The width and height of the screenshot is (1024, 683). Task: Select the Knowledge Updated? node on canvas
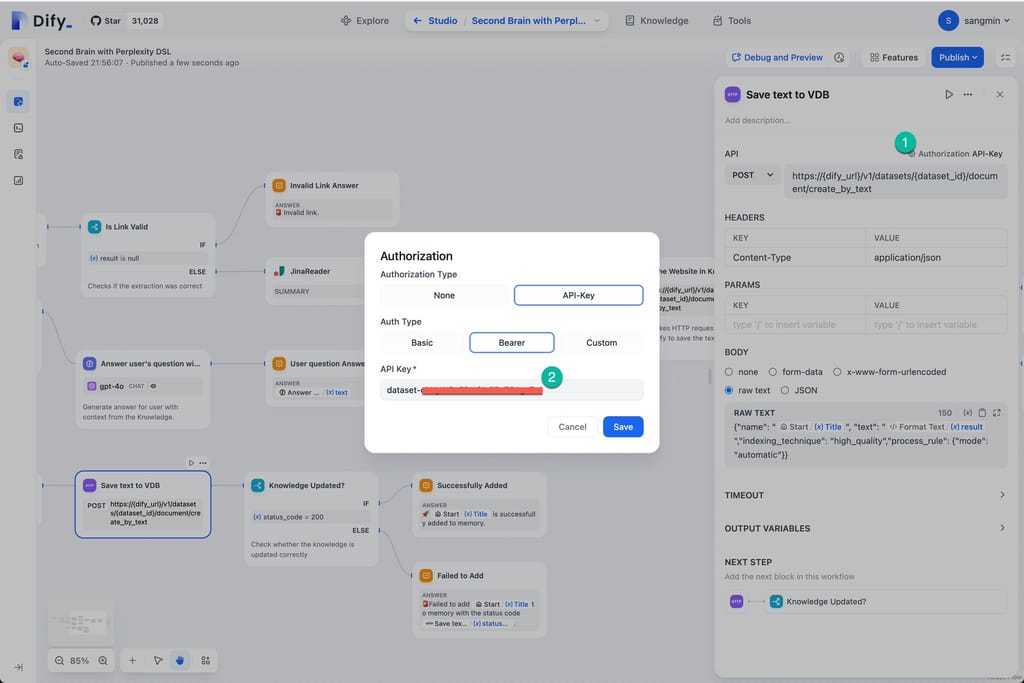click(311, 518)
